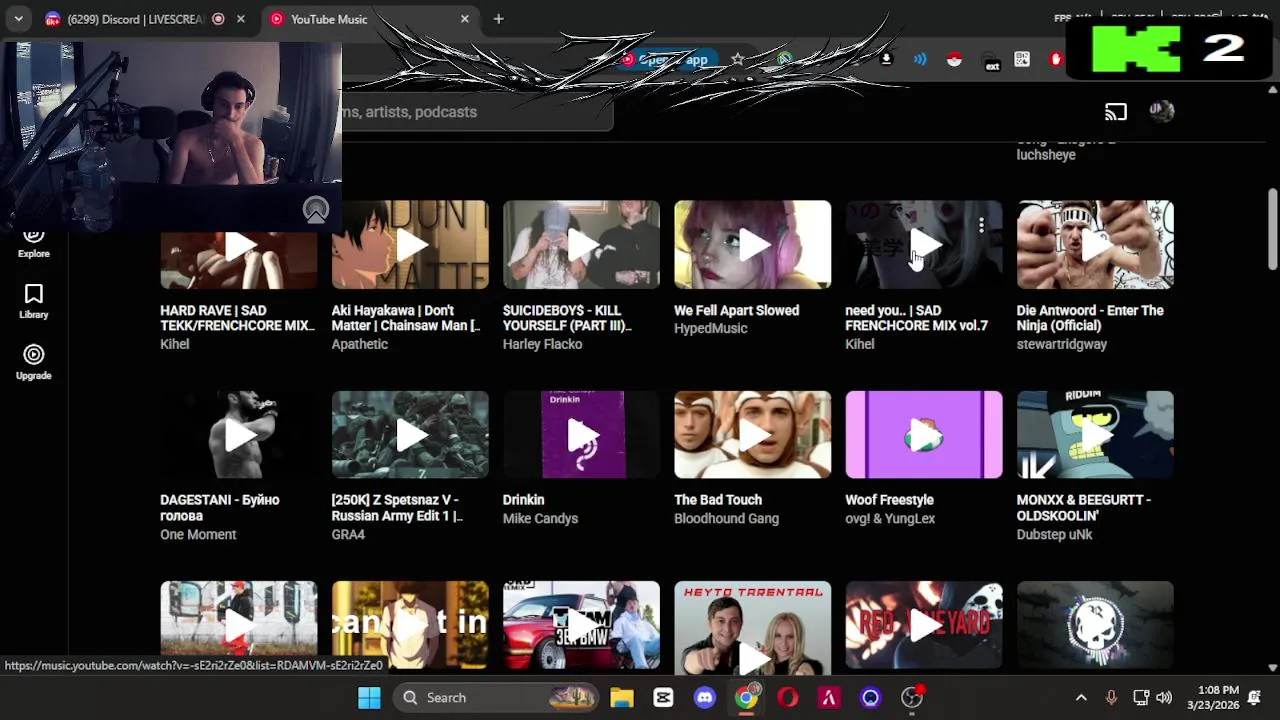Open the Explore section in sidebar
This screenshot has width=1280, height=720.
tap(33, 243)
